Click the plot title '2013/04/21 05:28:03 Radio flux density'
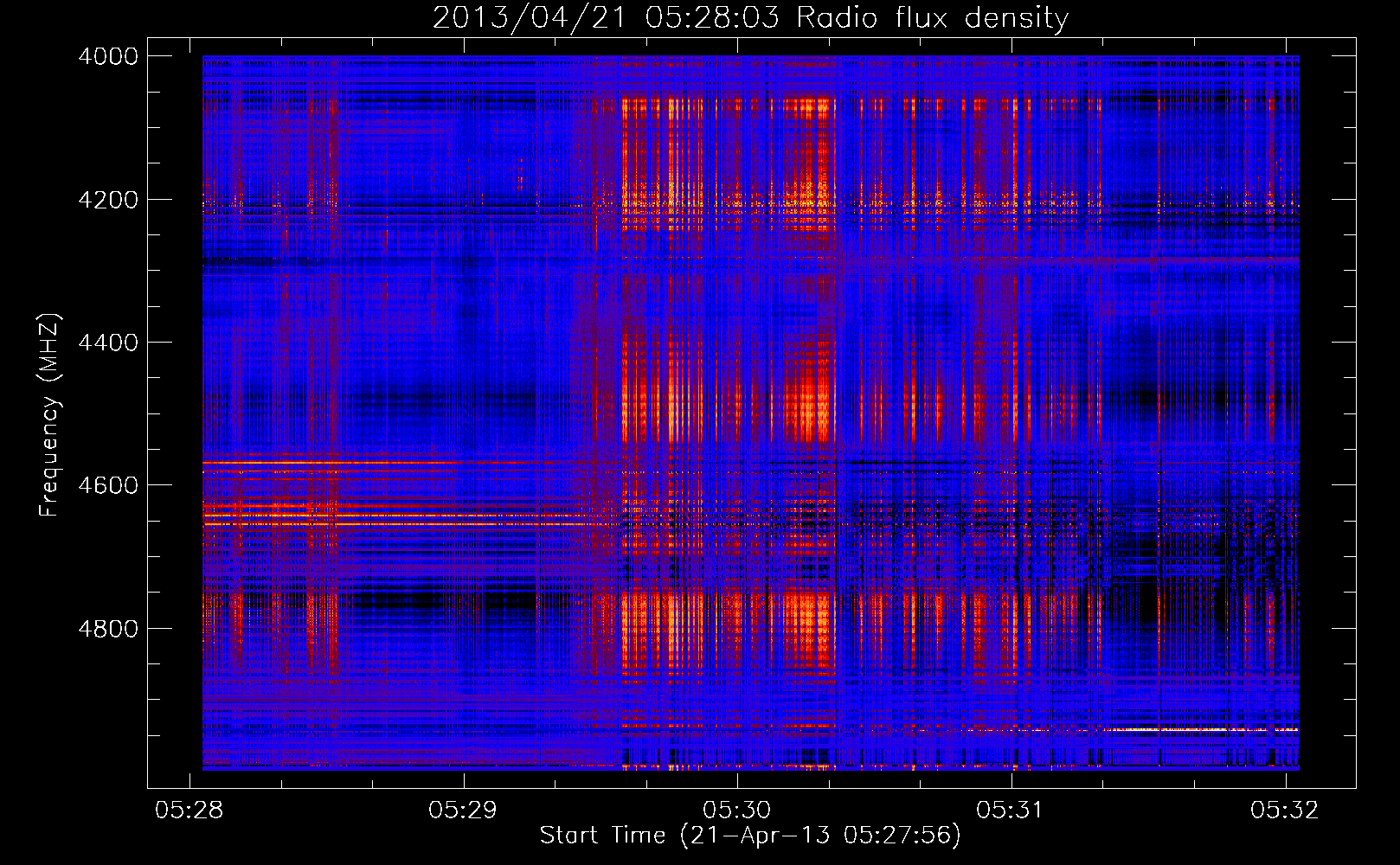The height and width of the screenshot is (865, 1400). point(750,18)
